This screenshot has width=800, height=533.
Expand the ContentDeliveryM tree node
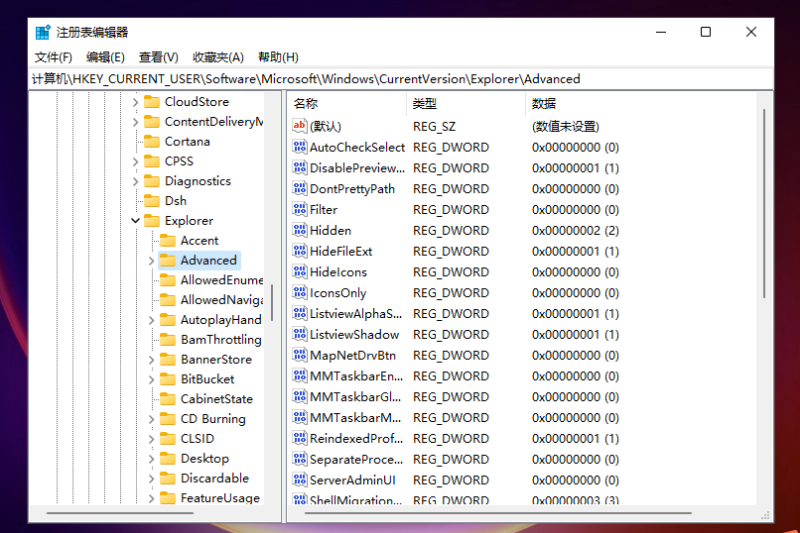click(135, 122)
